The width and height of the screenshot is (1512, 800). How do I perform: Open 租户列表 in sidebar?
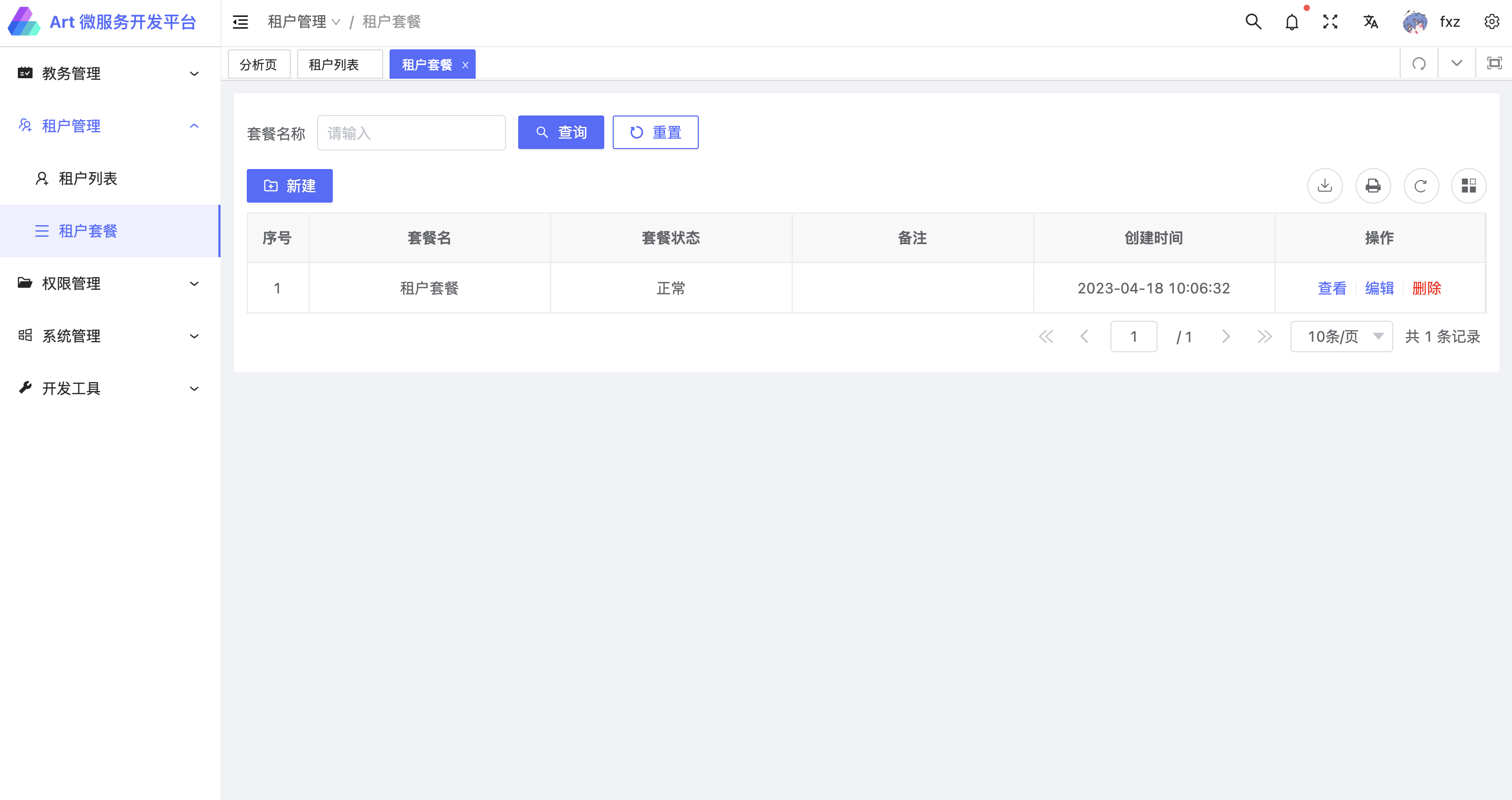click(x=110, y=178)
